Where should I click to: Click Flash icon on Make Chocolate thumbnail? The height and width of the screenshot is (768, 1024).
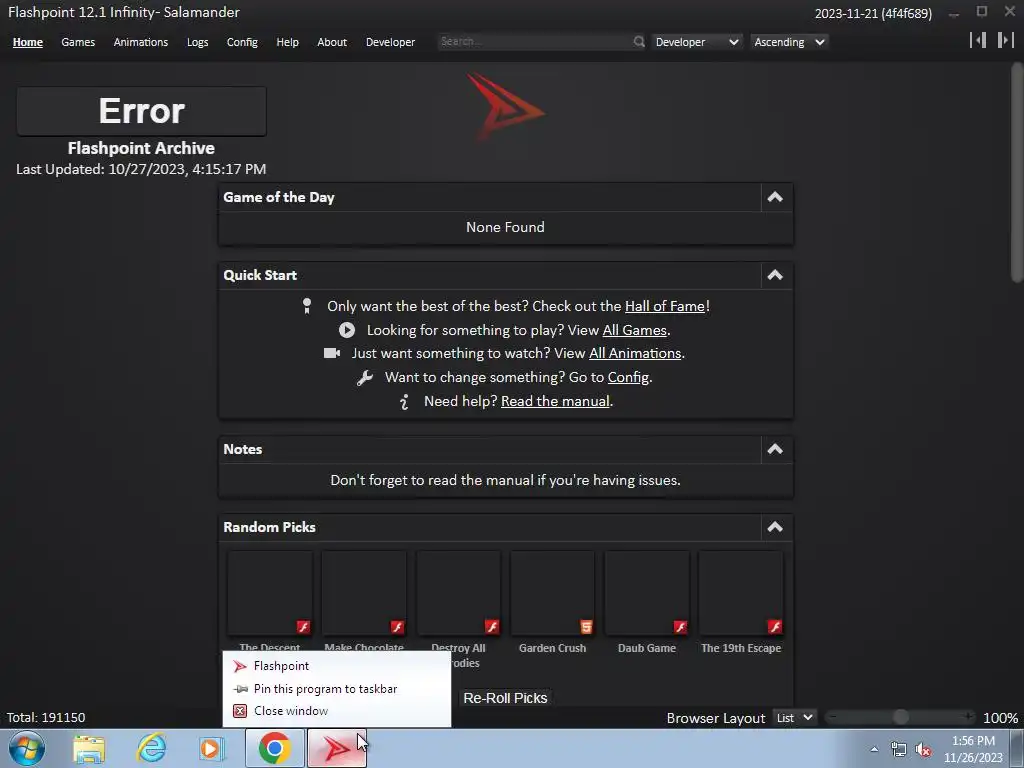click(x=397, y=627)
